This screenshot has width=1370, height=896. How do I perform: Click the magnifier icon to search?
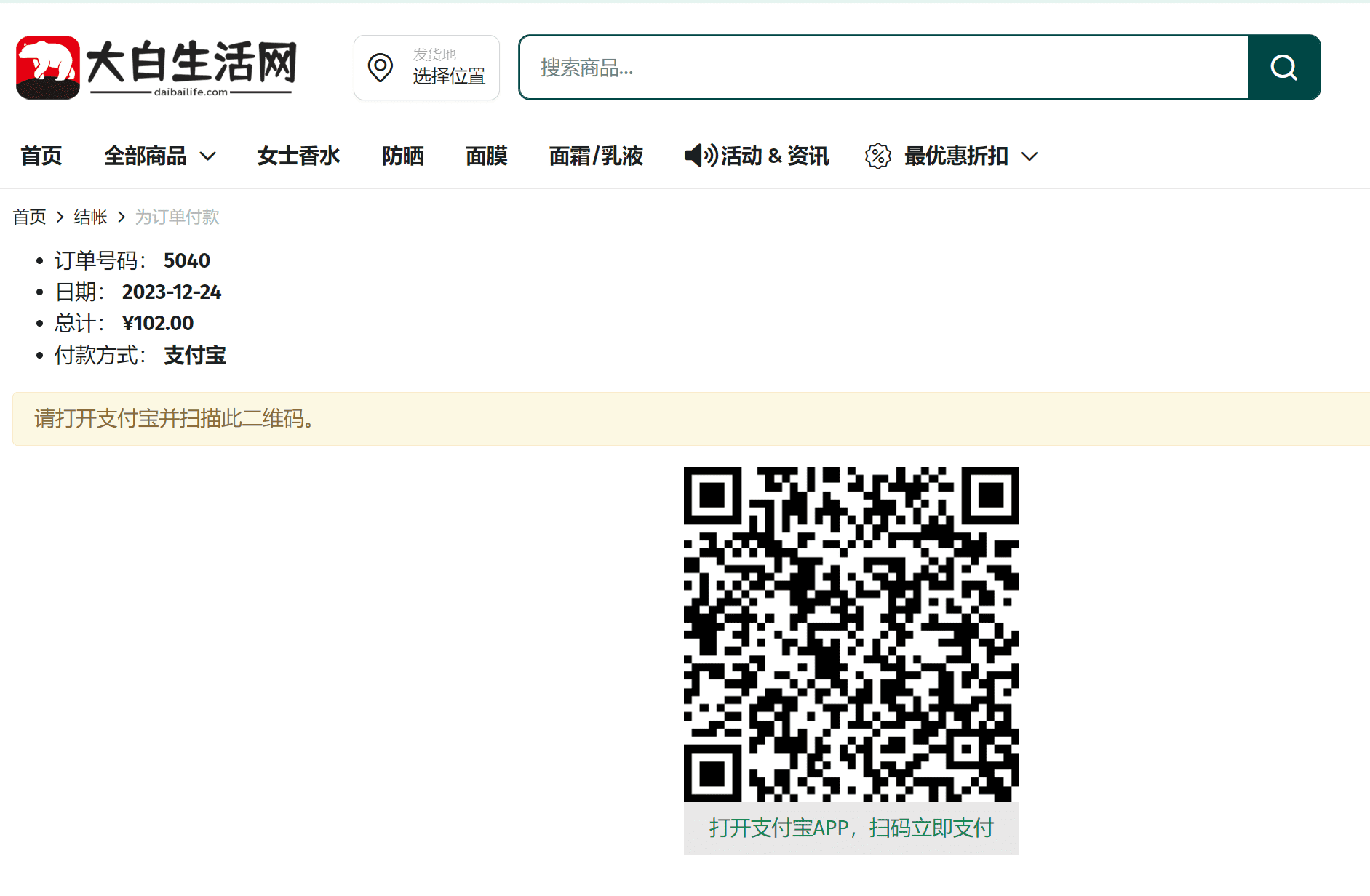coord(1283,67)
